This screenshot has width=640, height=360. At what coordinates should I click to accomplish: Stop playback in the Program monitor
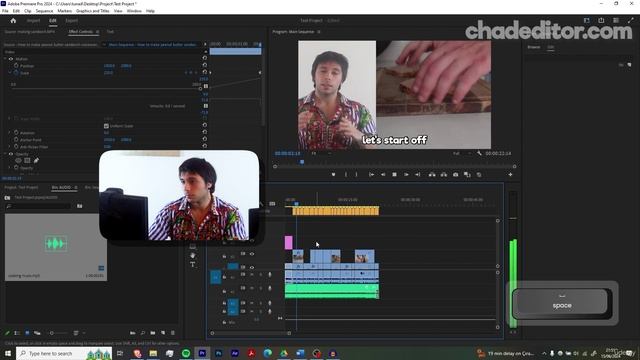pyautogui.click(x=394, y=175)
